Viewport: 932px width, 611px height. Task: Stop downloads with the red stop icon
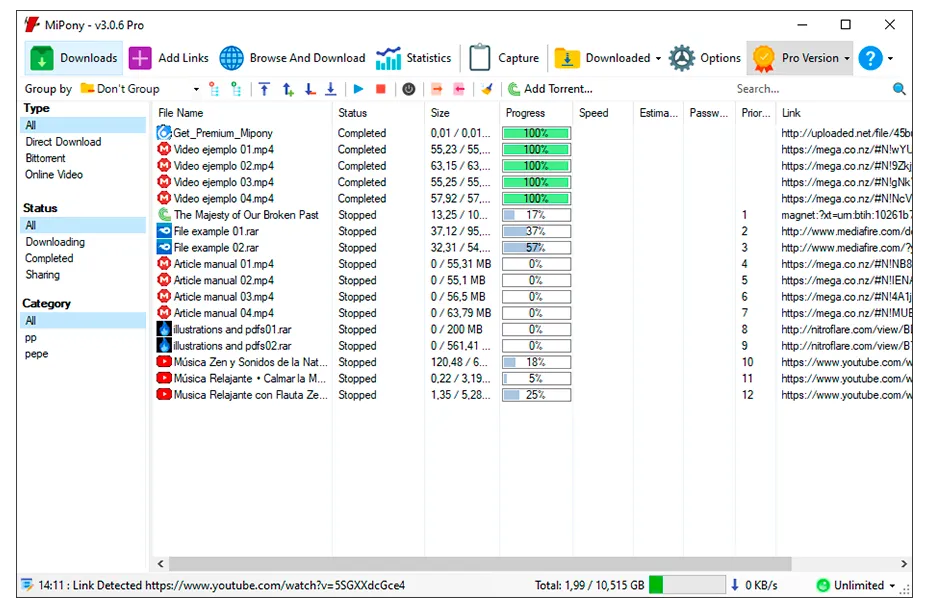pyautogui.click(x=381, y=89)
